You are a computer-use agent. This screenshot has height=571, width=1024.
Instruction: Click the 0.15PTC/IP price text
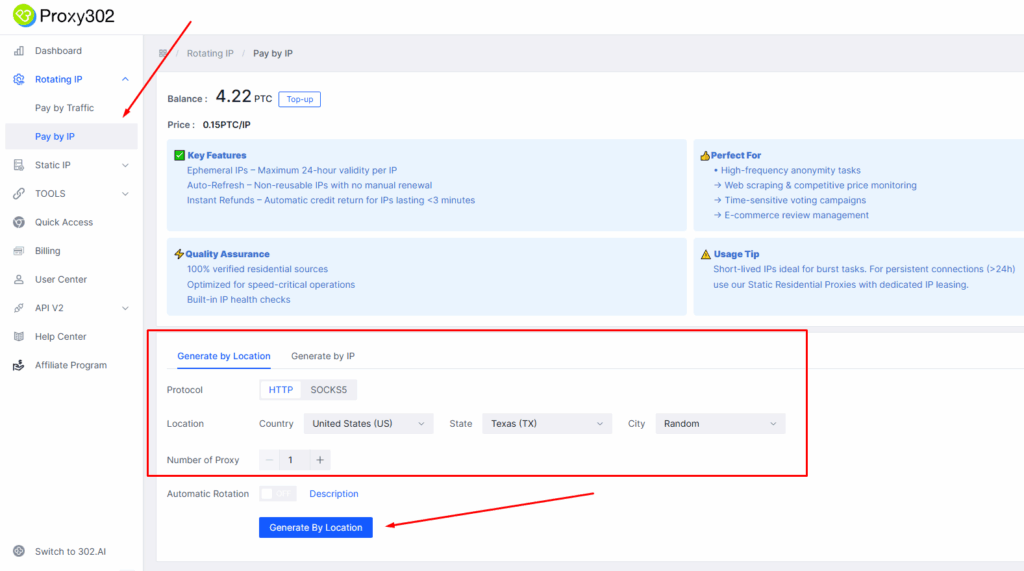click(227, 125)
